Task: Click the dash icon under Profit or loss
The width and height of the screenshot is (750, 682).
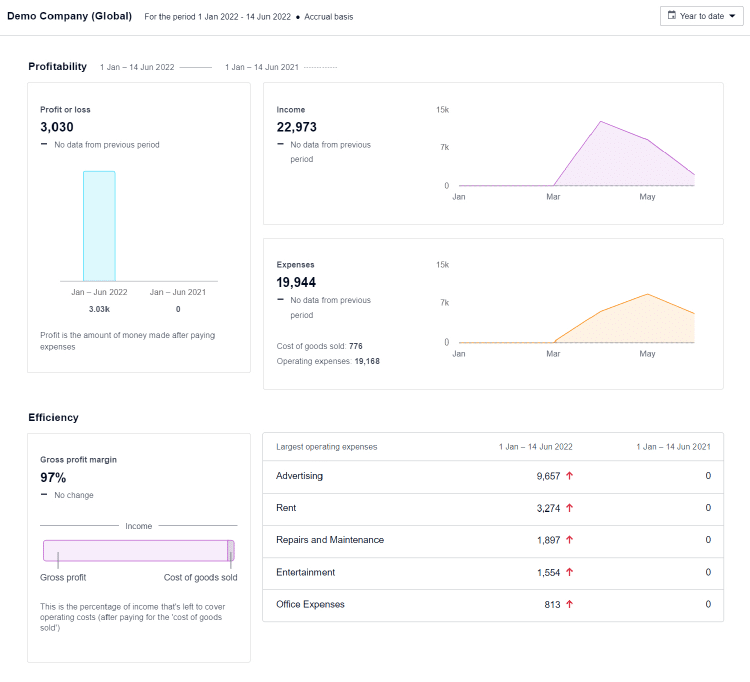Action: pyautogui.click(x=44, y=145)
